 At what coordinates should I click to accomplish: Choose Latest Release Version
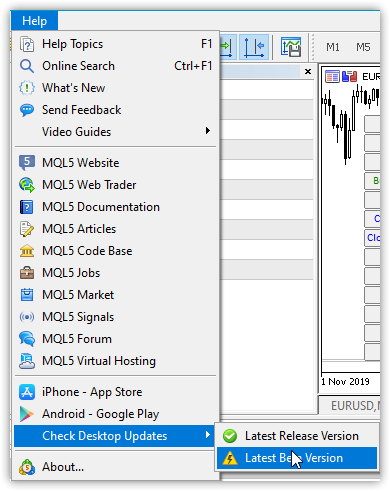click(297, 436)
